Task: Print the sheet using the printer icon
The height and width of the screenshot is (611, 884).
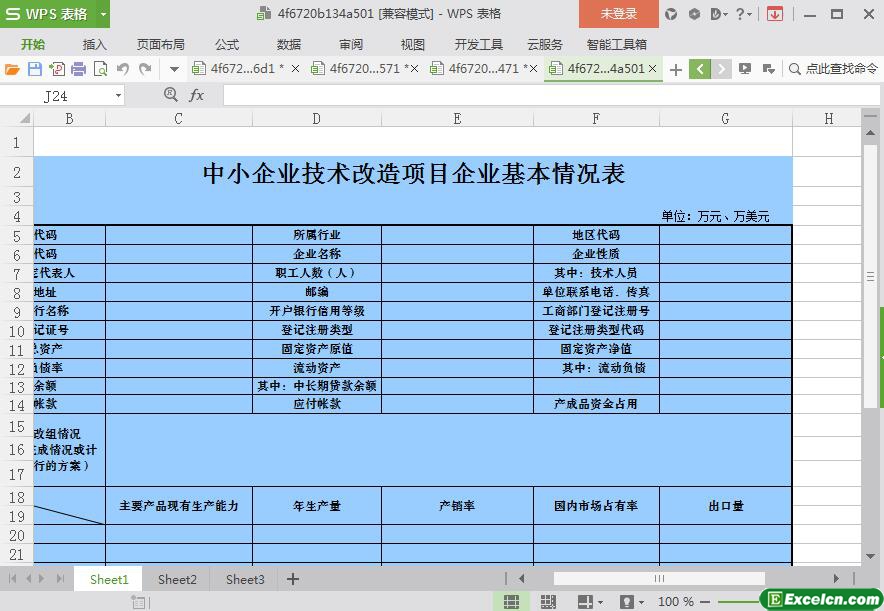Action: (78, 69)
